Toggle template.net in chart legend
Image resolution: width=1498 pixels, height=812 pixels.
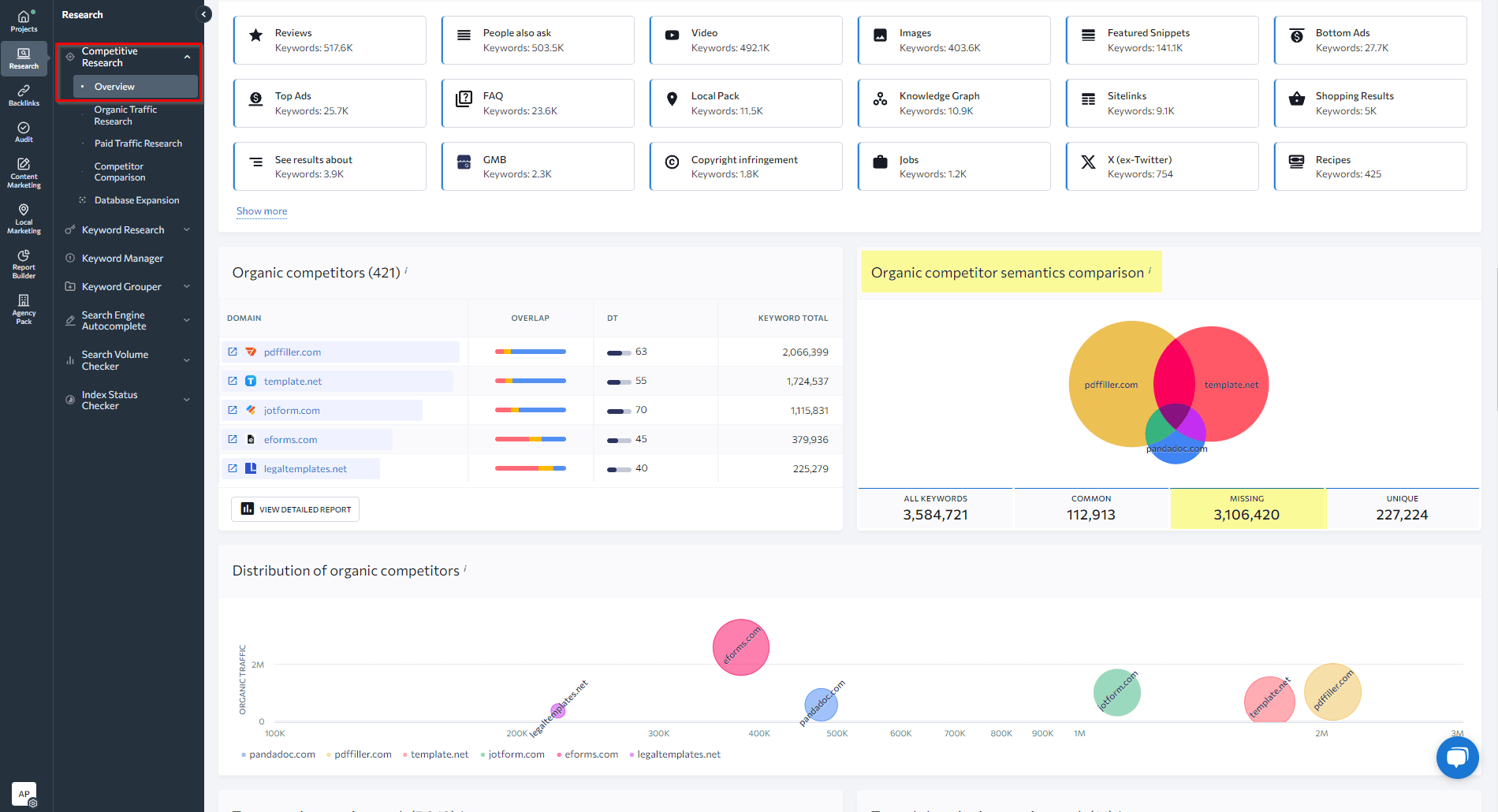pos(435,754)
